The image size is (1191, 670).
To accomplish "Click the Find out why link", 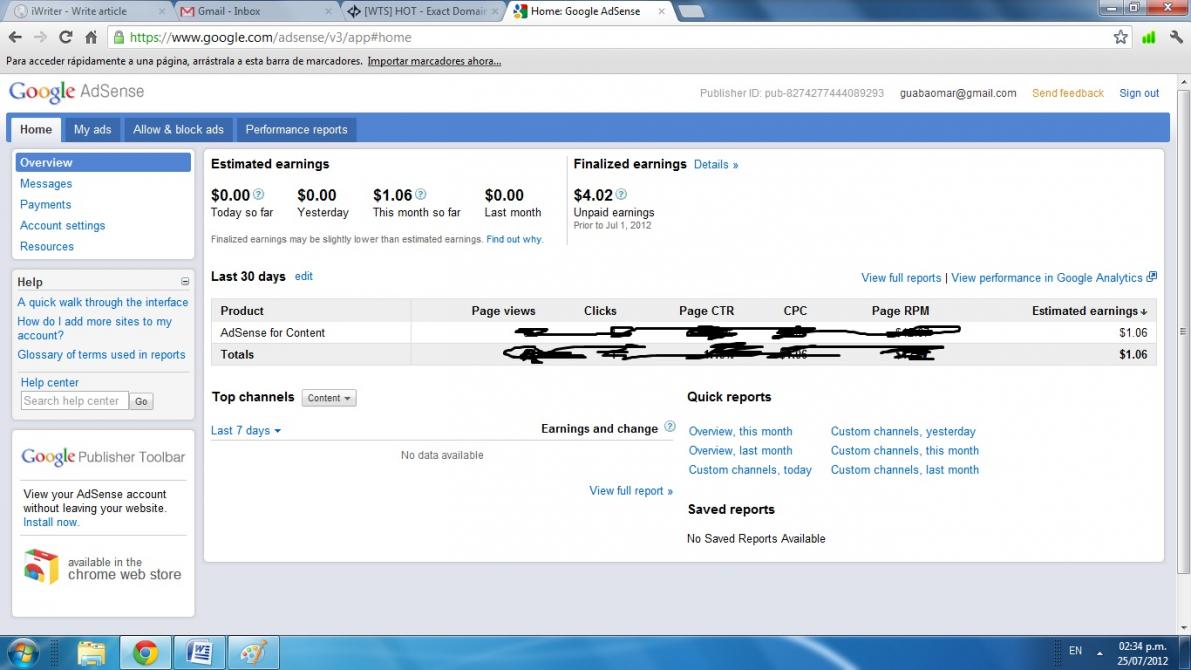I will click(x=514, y=239).
